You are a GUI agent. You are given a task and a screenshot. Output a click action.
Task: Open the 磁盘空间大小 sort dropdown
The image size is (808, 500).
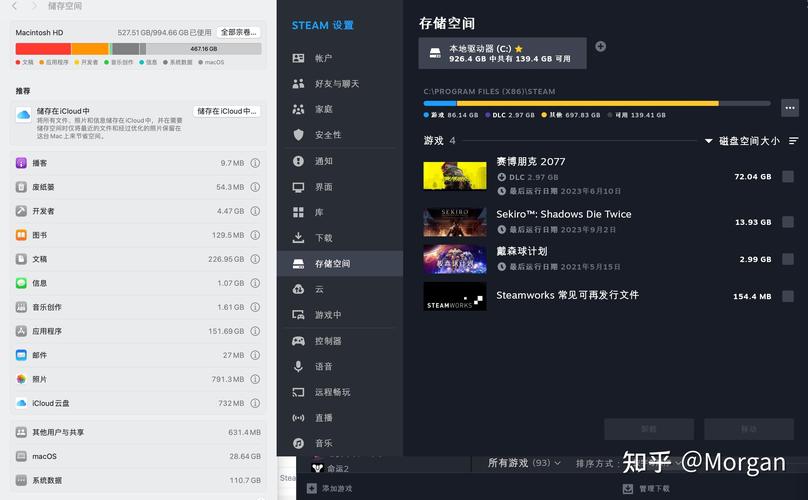tap(743, 141)
